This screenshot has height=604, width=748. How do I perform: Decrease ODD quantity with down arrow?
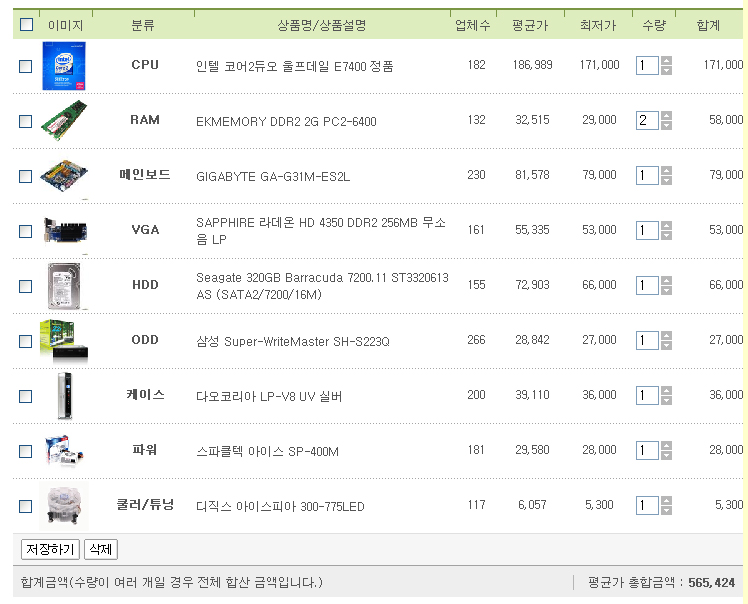[666, 345]
